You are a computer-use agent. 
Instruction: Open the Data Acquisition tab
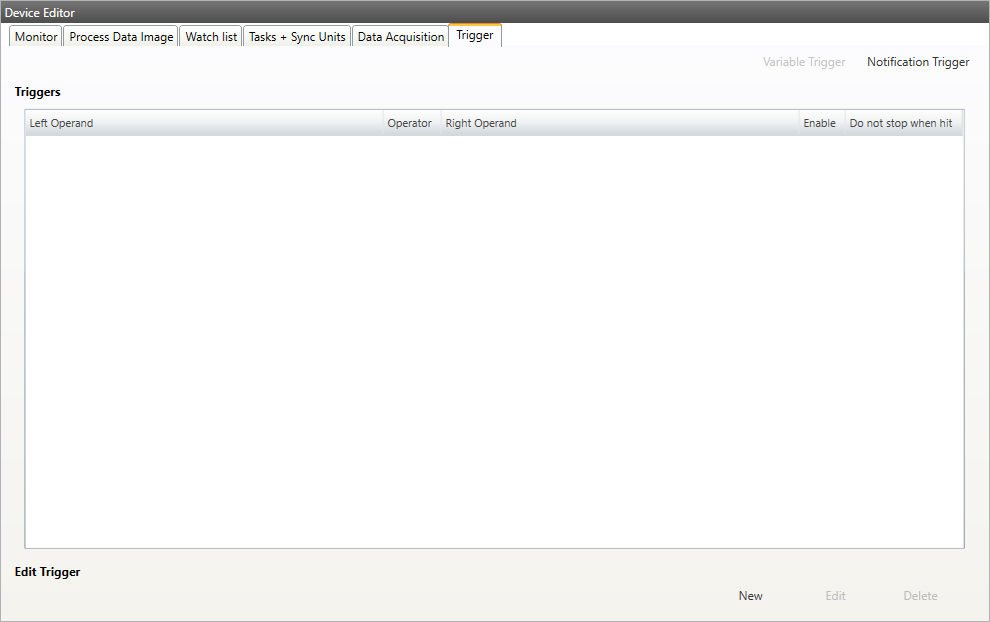[x=400, y=37]
